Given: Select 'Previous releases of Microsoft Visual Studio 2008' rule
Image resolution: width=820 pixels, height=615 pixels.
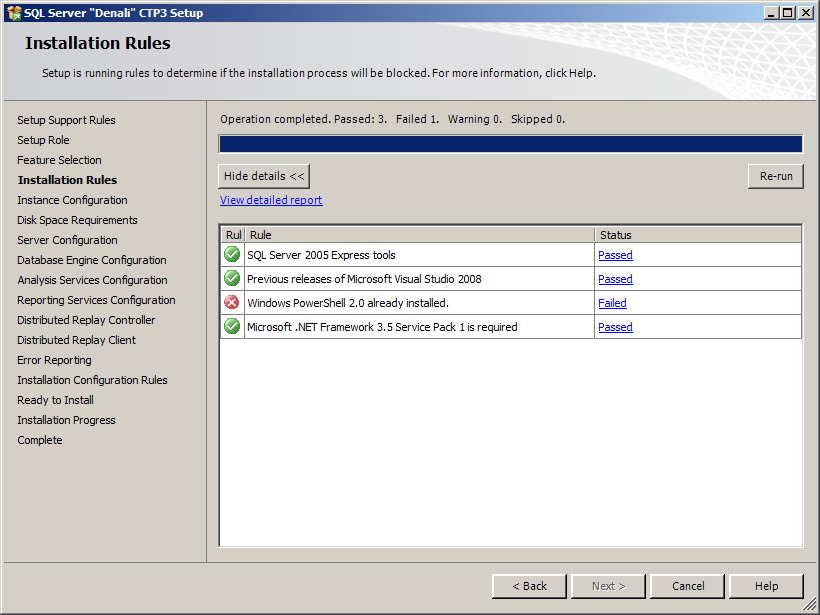Looking at the screenshot, I should pos(364,279).
